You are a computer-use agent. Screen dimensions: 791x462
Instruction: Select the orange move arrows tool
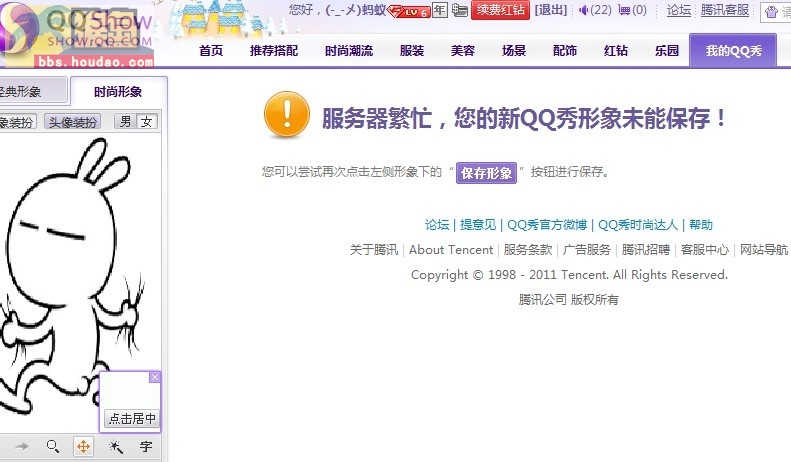point(83,446)
